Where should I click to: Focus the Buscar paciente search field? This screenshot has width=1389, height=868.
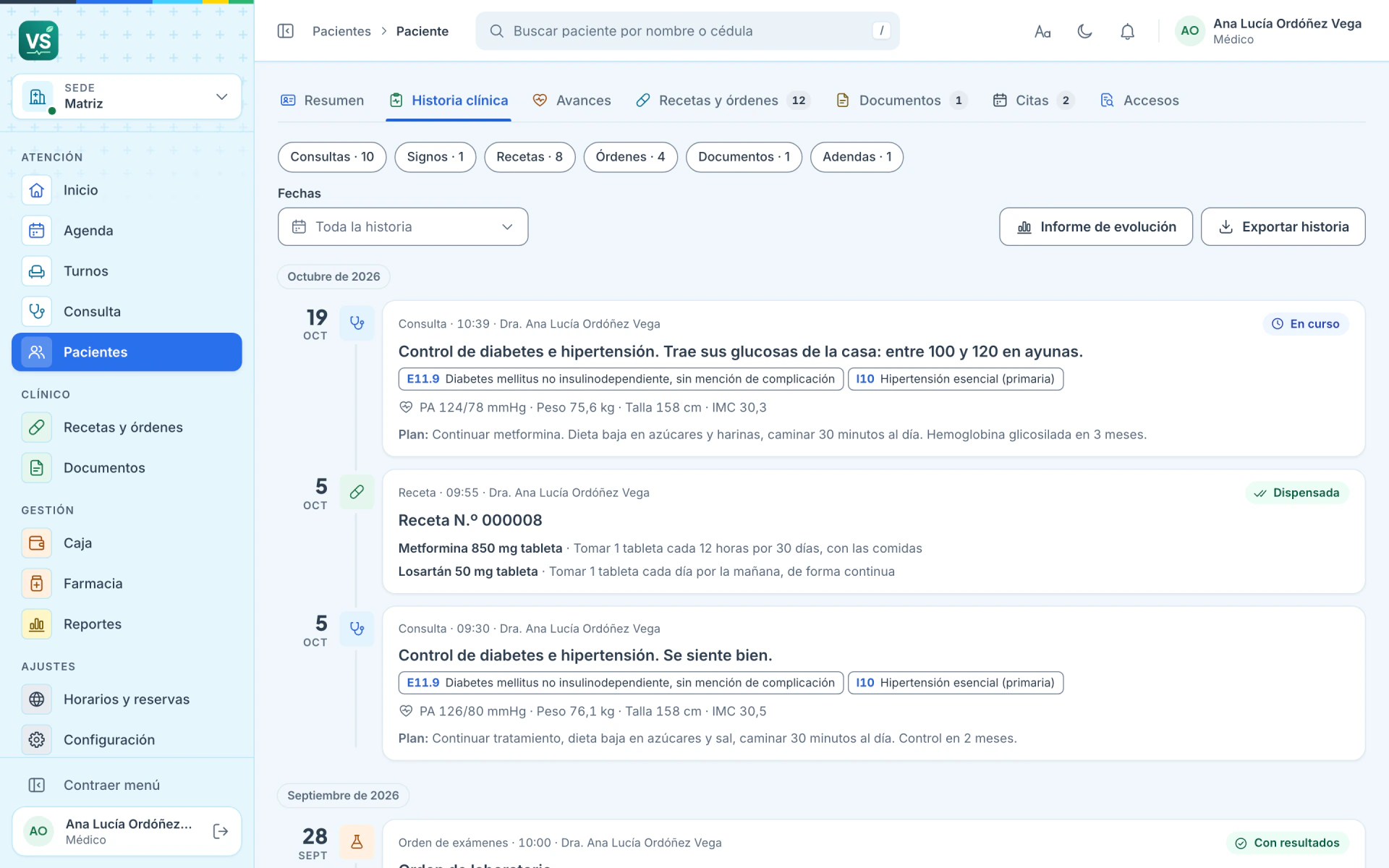tap(687, 31)
